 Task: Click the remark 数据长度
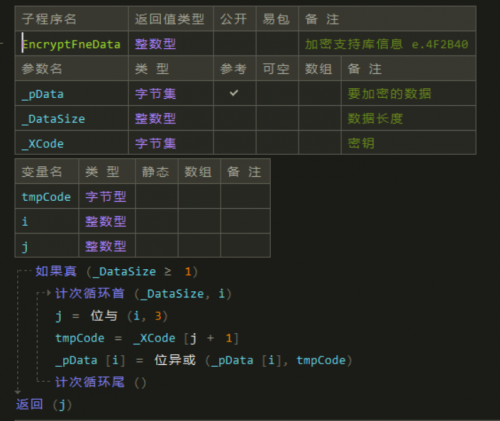375,119
